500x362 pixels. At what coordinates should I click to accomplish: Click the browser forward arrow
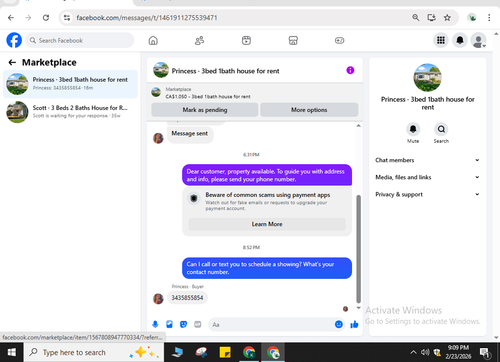(x=28, y=18)
